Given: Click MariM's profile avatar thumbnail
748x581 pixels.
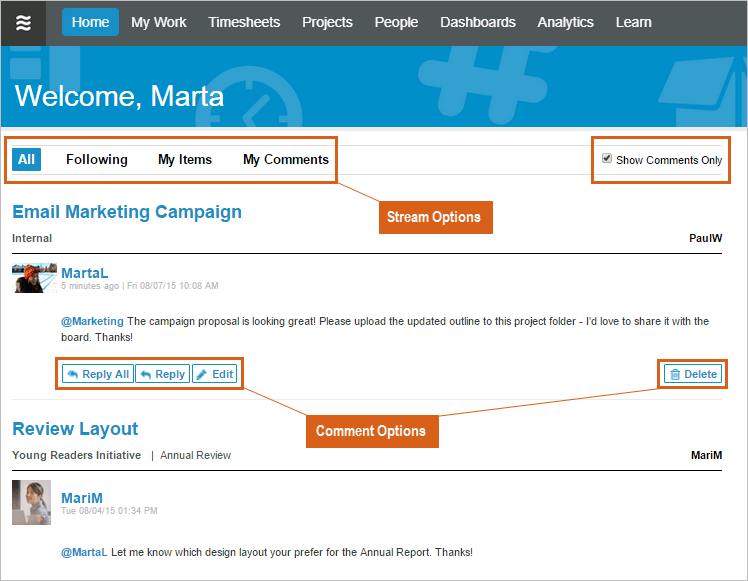Looking at the screenshot, I should (x=31, y=502).
